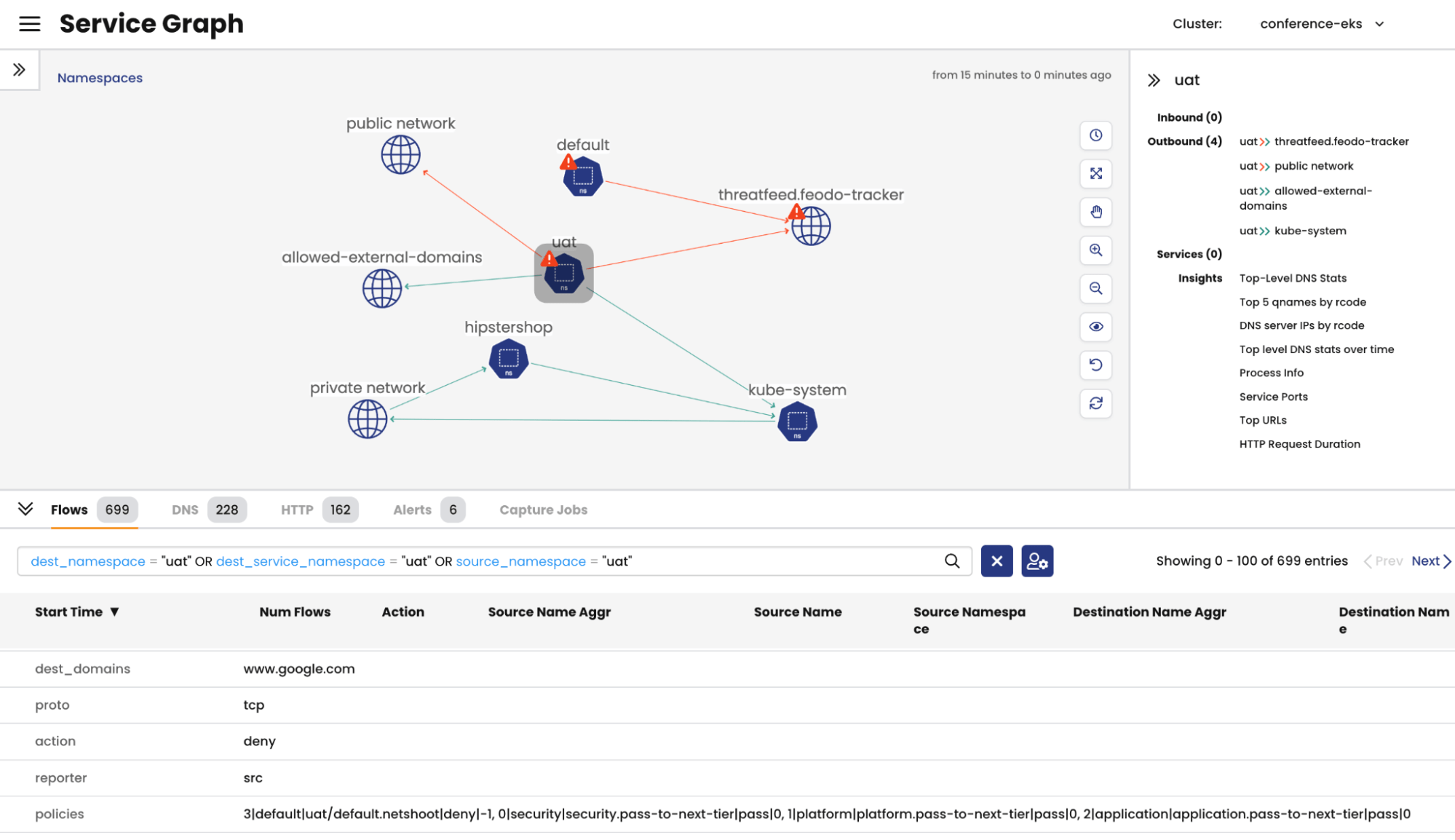Click the Inbound (0) label
The height and width of the screenshot is (840, 1455).
1189,117
